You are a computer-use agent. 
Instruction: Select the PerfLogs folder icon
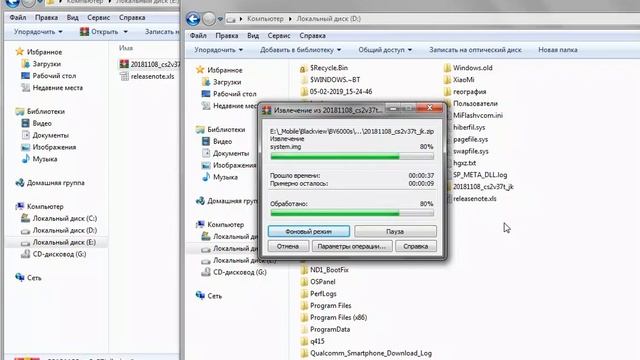304,293
